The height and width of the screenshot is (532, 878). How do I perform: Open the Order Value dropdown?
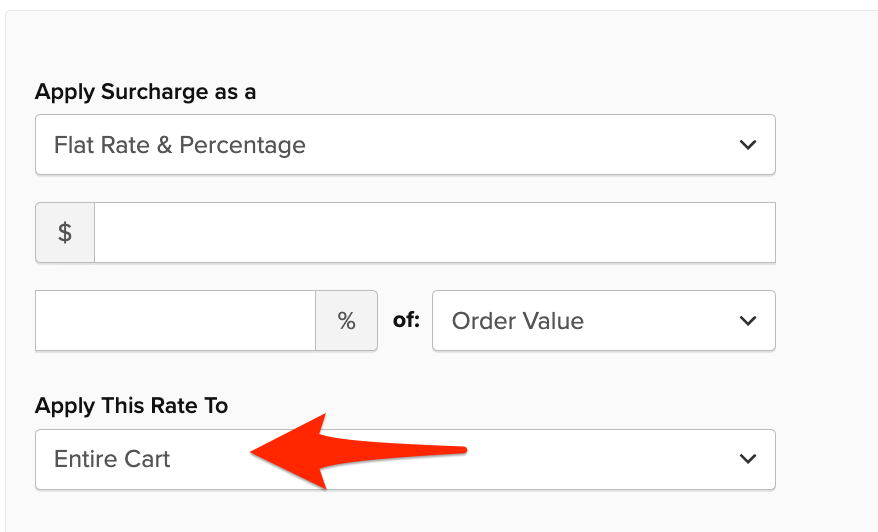point(602,321)
